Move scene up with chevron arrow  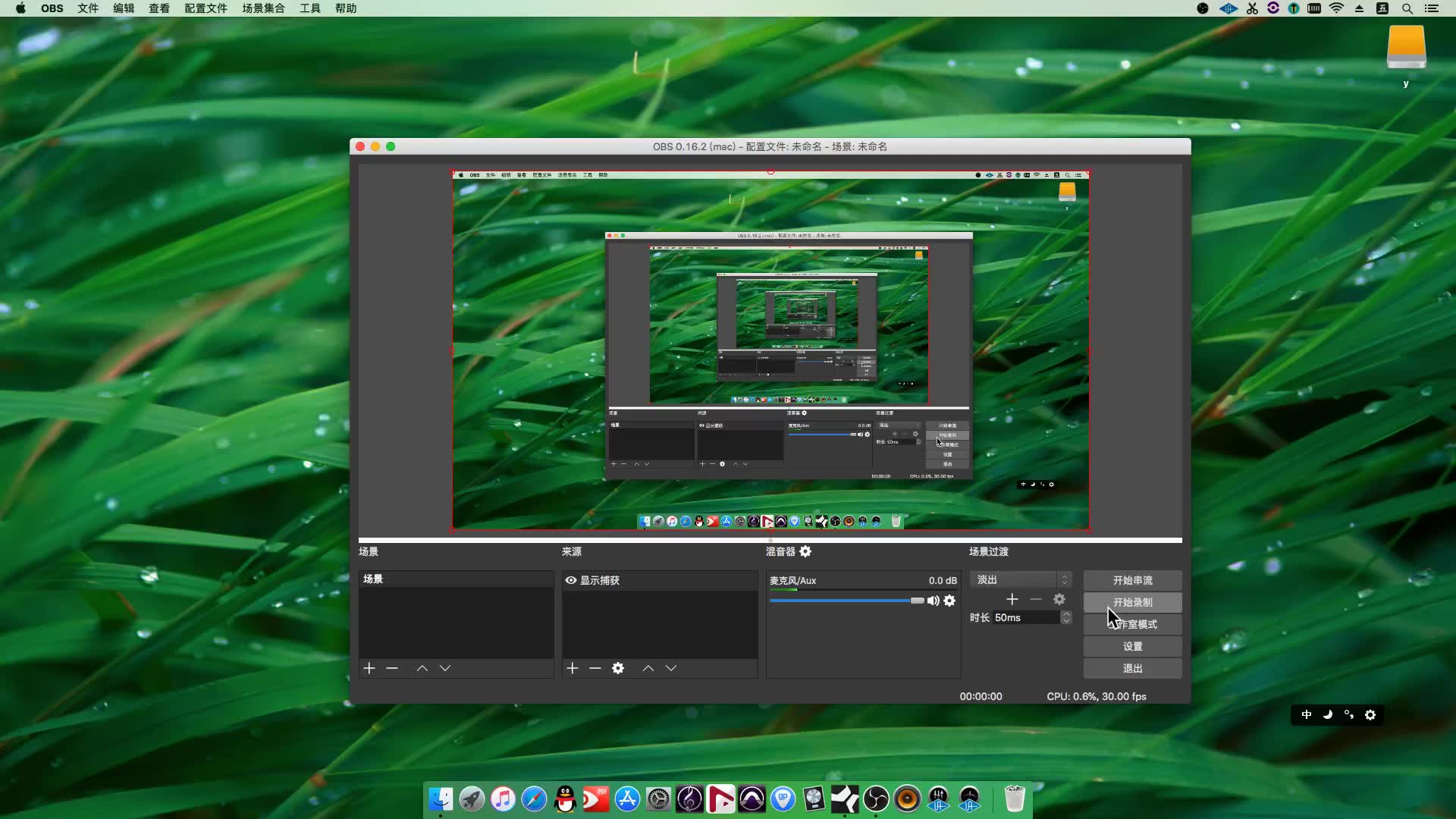click(x=422, y=668)
